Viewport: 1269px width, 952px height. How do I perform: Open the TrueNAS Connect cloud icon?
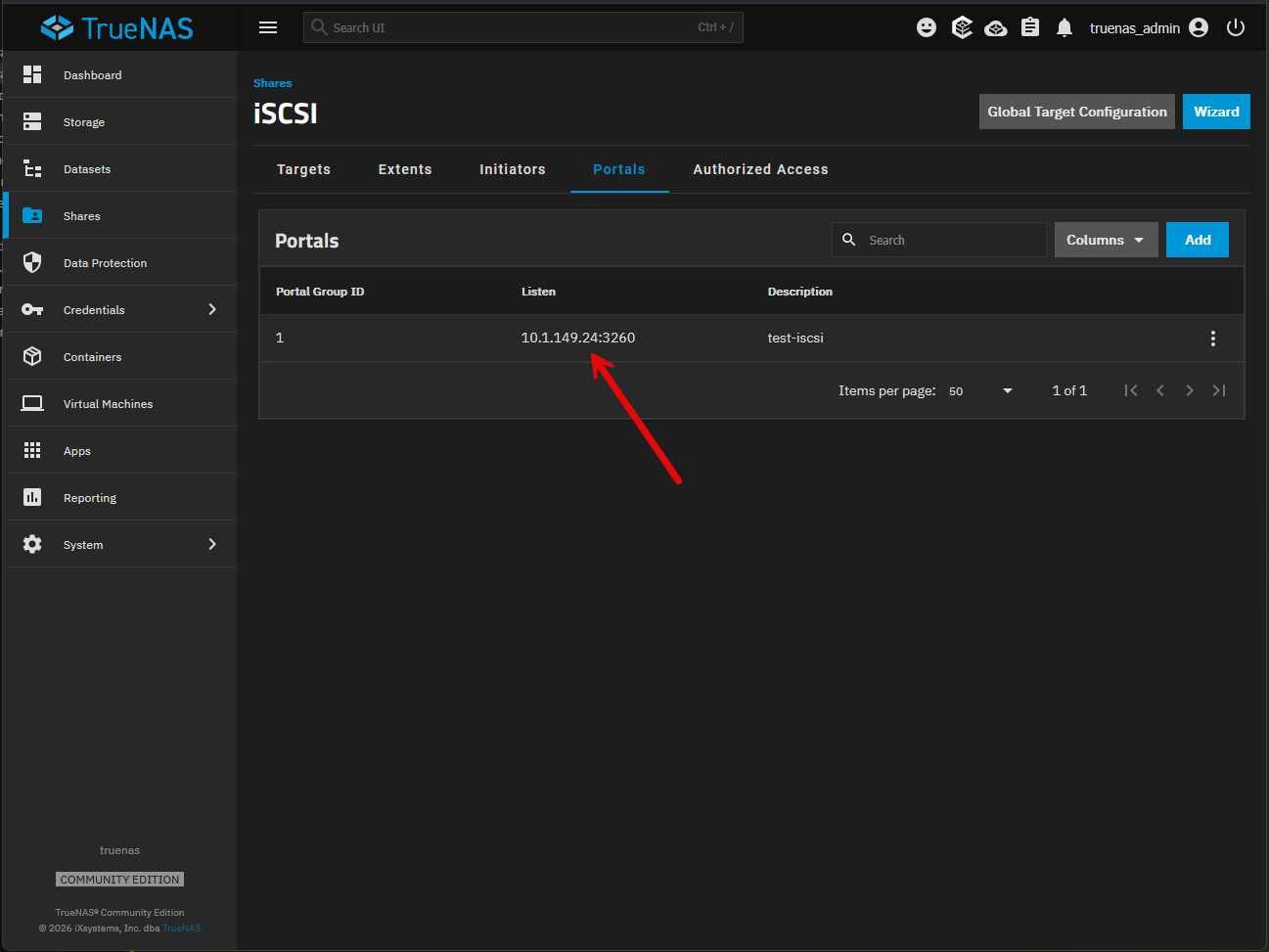(x=996, y=28)
